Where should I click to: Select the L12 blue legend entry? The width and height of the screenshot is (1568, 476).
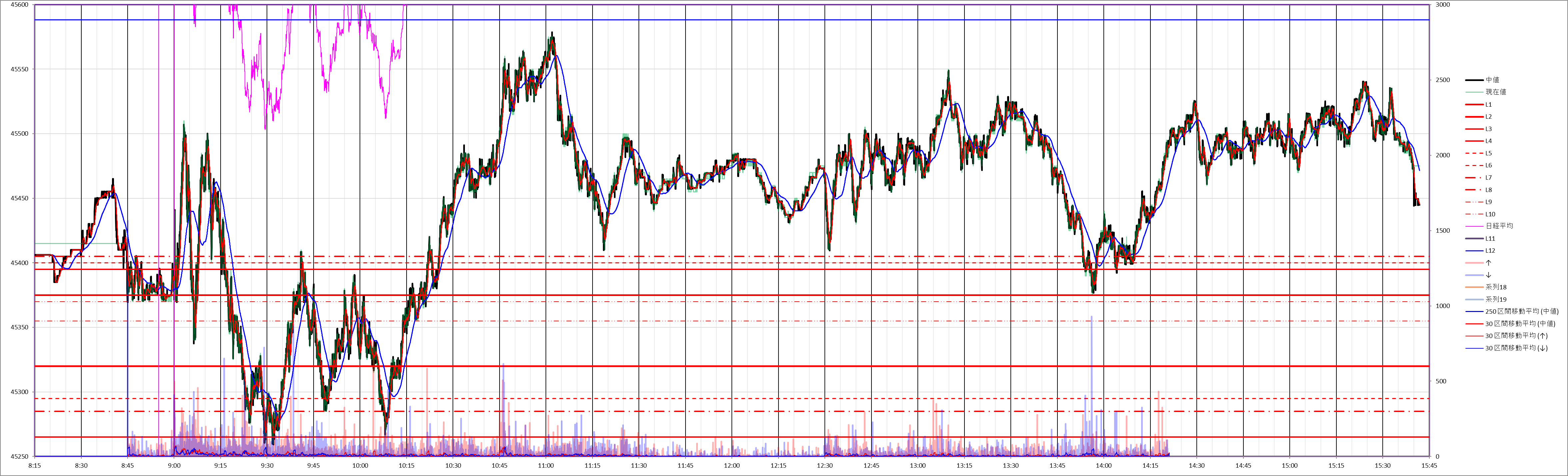[1489, 251]
